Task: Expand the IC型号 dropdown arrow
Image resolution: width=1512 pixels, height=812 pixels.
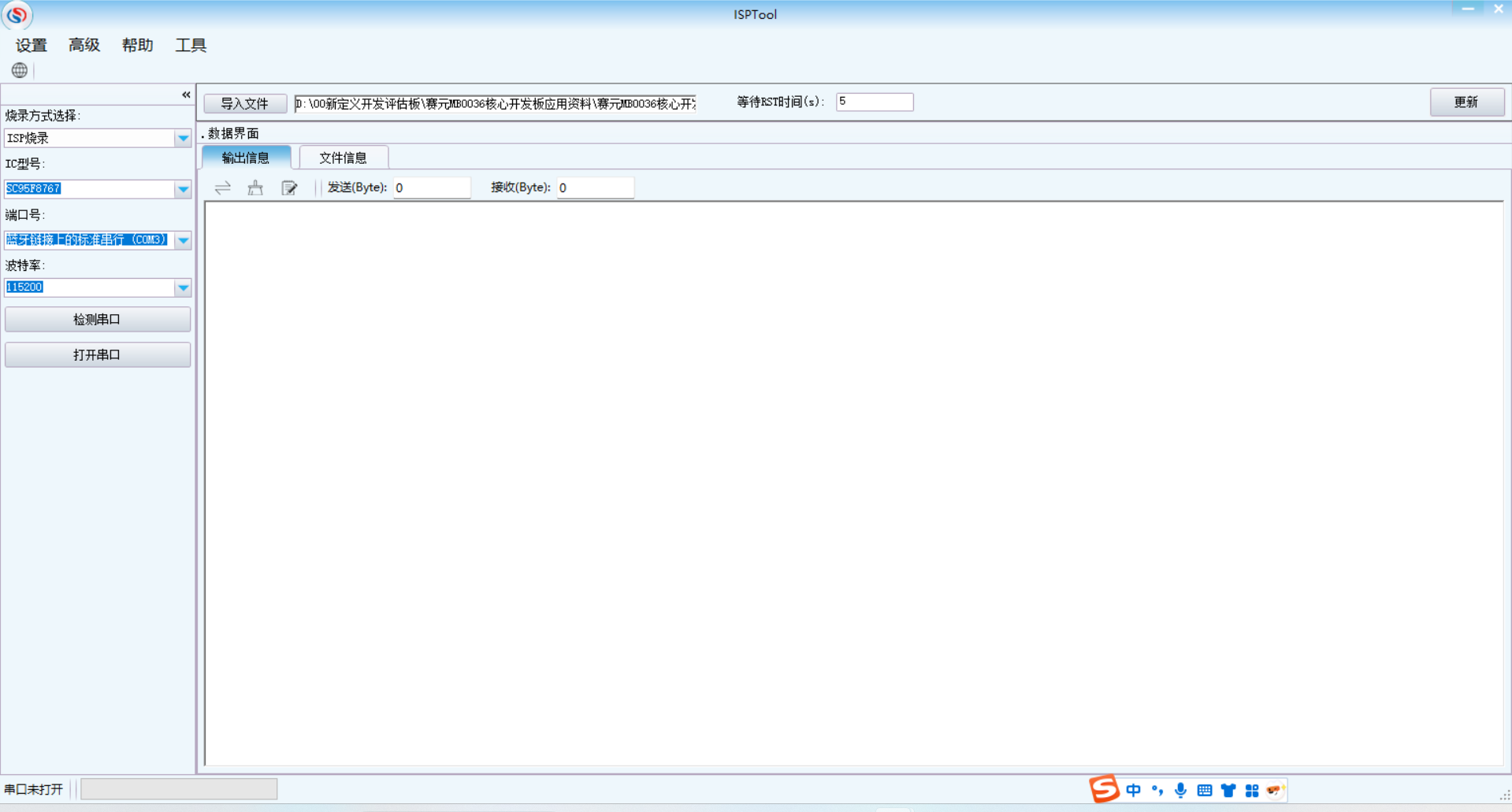Action: point(183,189)
